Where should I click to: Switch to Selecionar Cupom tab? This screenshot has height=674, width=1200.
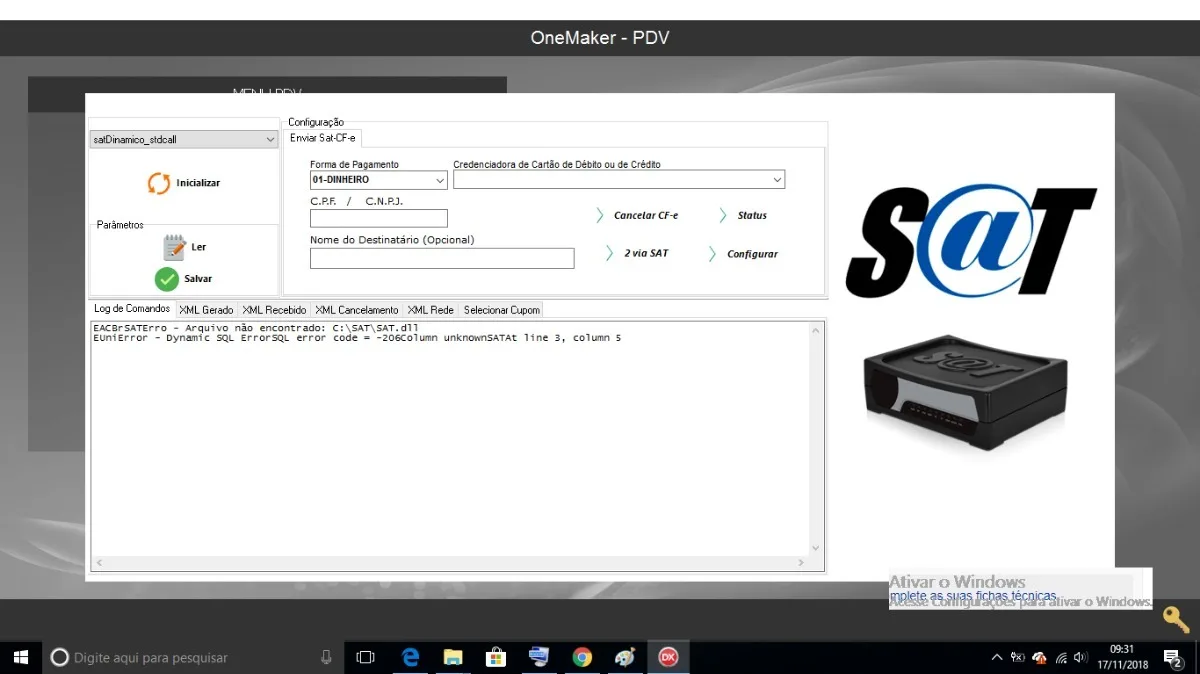tap(502, 310)
